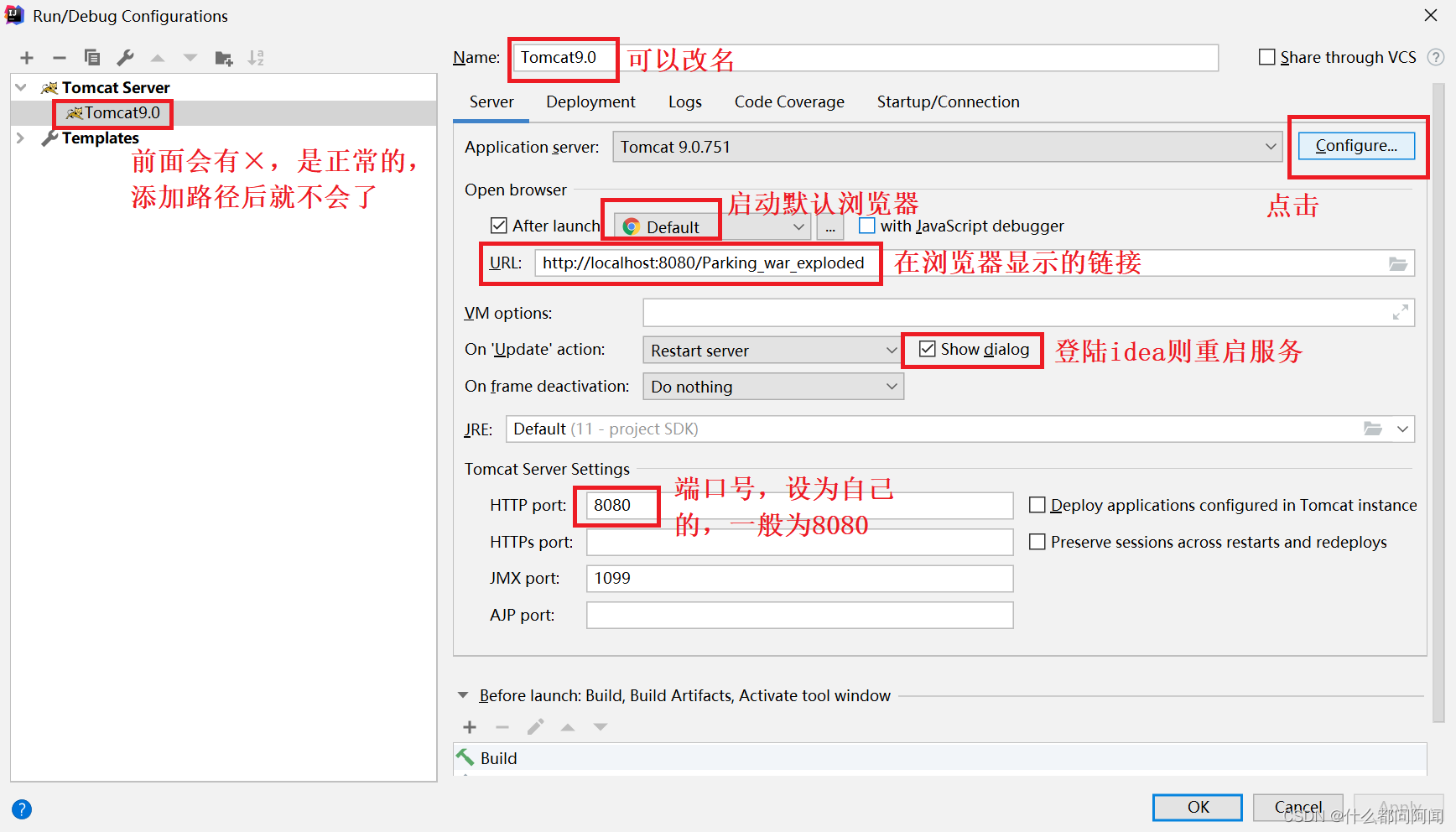The image size is (1456, 832).
Task: Add a before launch task
Action: 470,727
